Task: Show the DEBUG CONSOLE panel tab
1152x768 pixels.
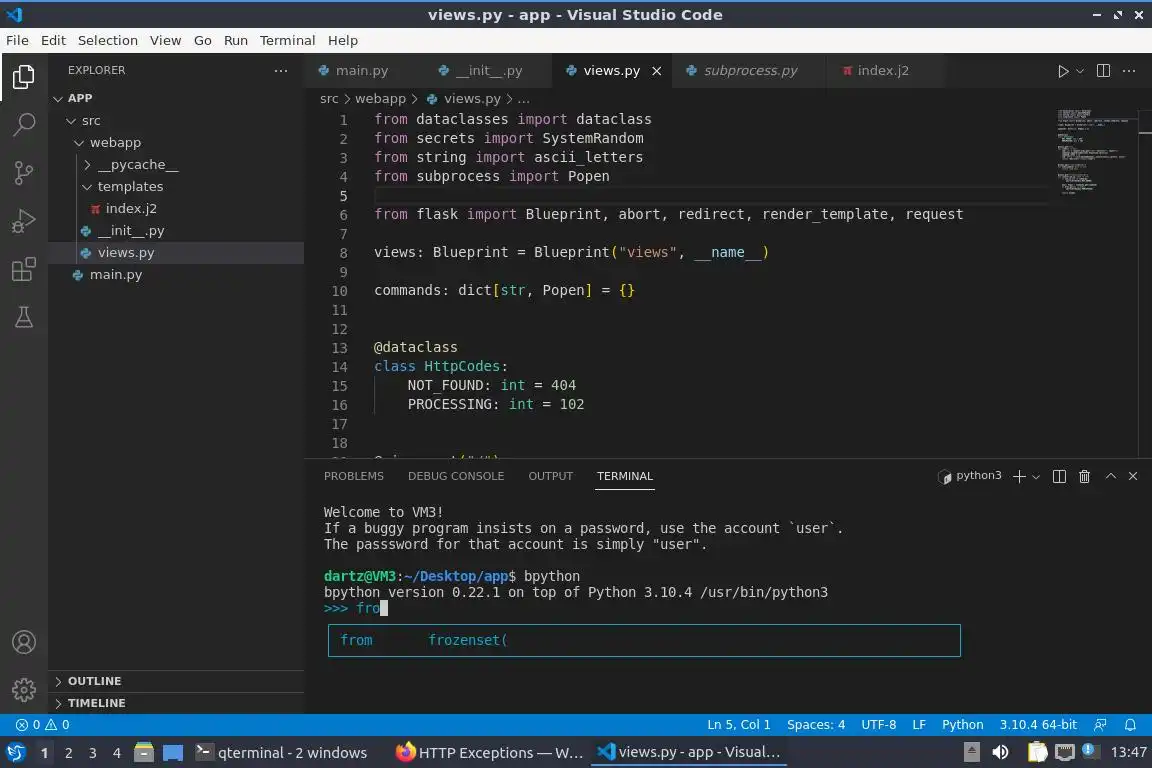Action: [x=456, y=476]
